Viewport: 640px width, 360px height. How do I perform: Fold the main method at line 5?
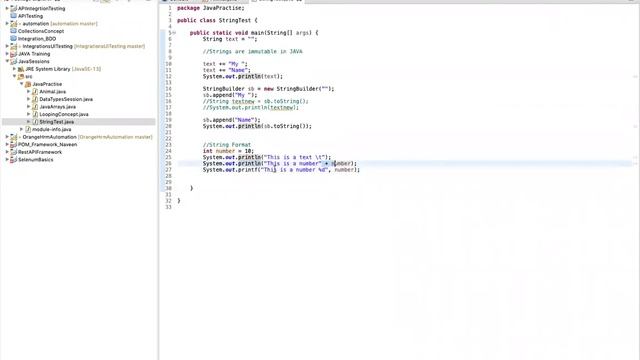174,33
